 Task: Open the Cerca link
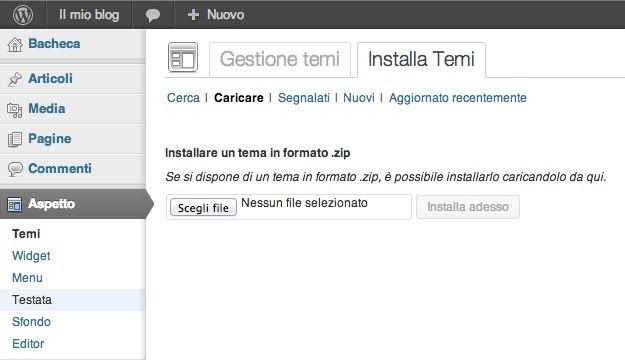(x=183, y=98)
